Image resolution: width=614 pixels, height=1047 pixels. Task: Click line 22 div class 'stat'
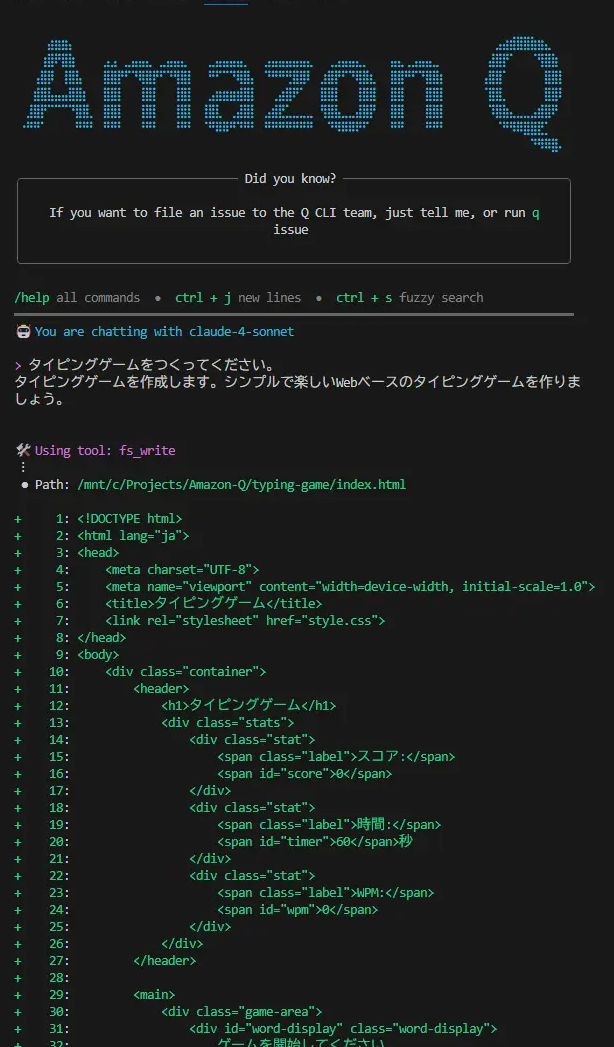[252, 876]
